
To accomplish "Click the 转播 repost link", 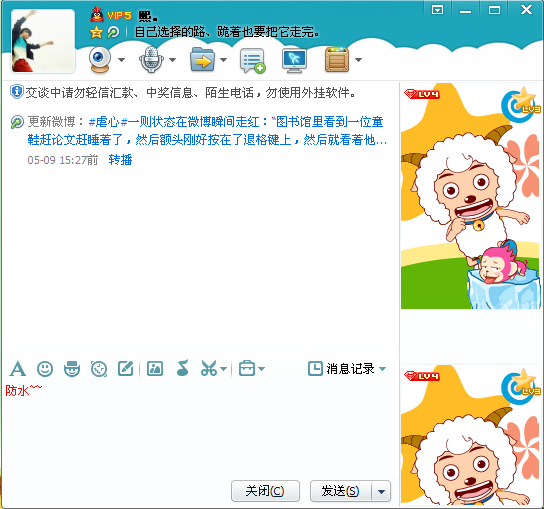I will [x=120, y=160].
